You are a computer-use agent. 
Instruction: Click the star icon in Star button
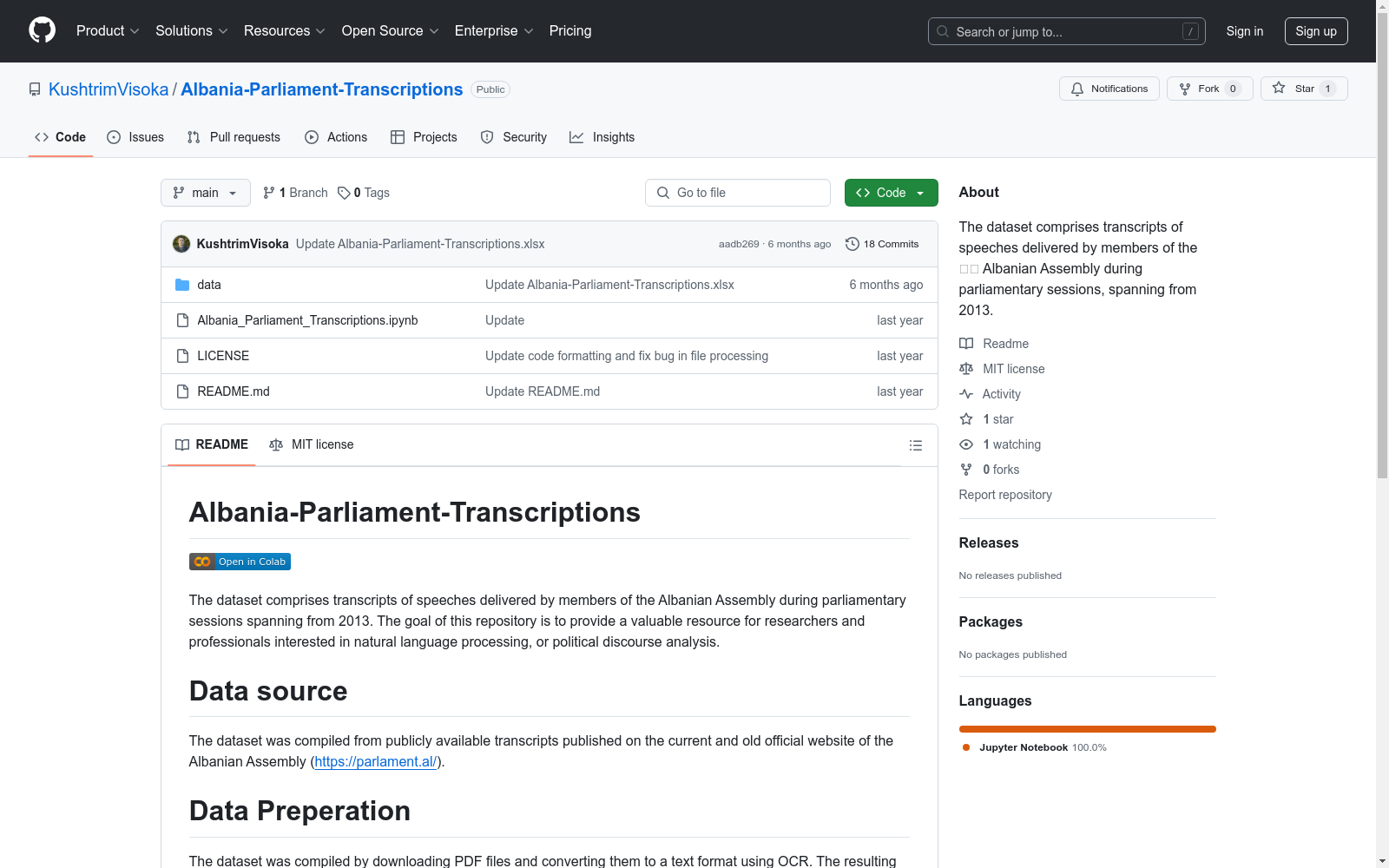tap(1279, 88)
